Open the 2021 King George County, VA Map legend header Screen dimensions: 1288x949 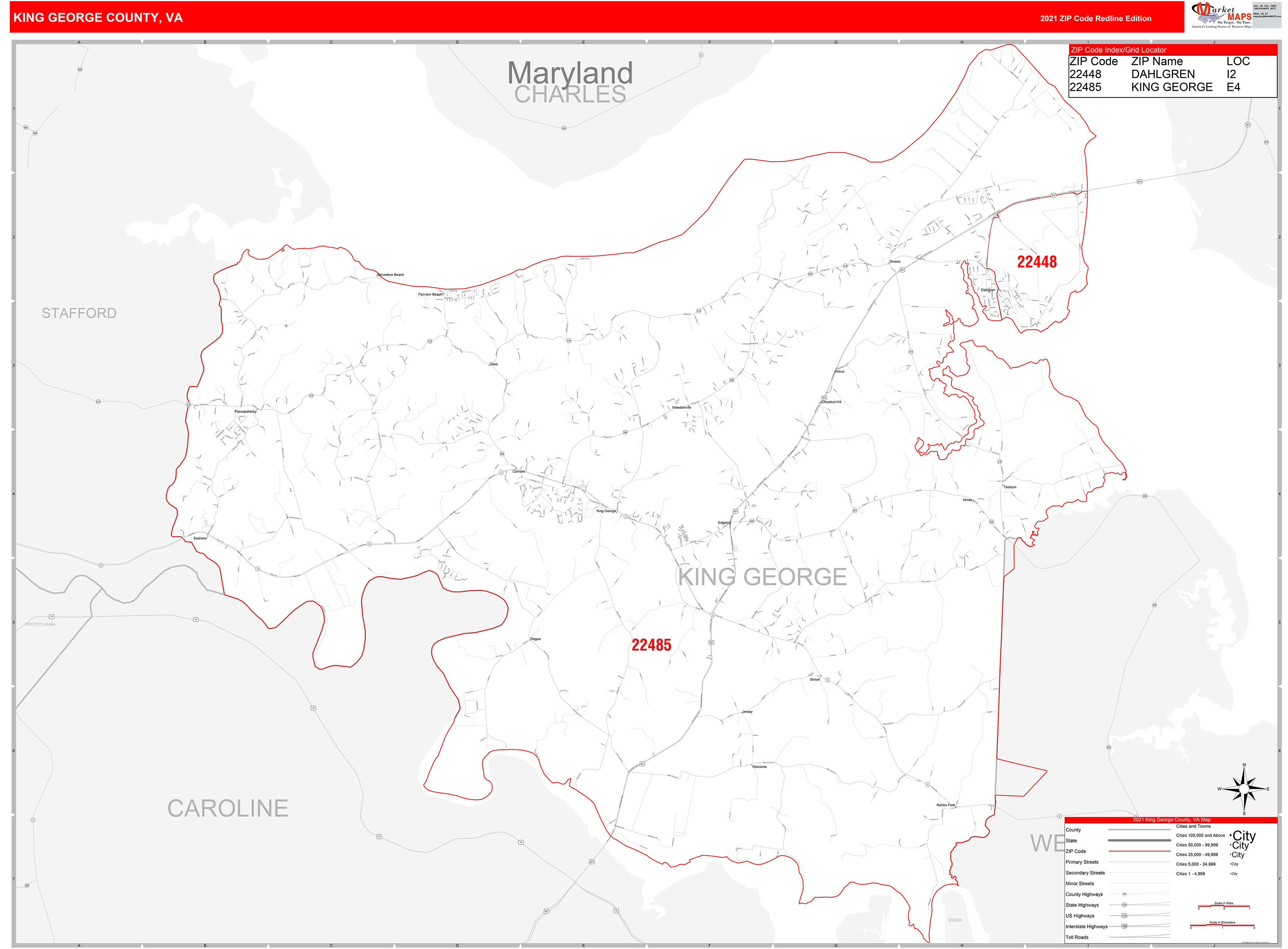click(x=1172, y=820)
